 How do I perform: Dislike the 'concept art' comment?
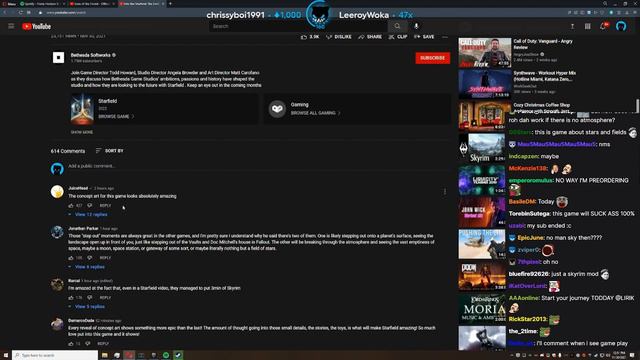click(x=90, y=206)
